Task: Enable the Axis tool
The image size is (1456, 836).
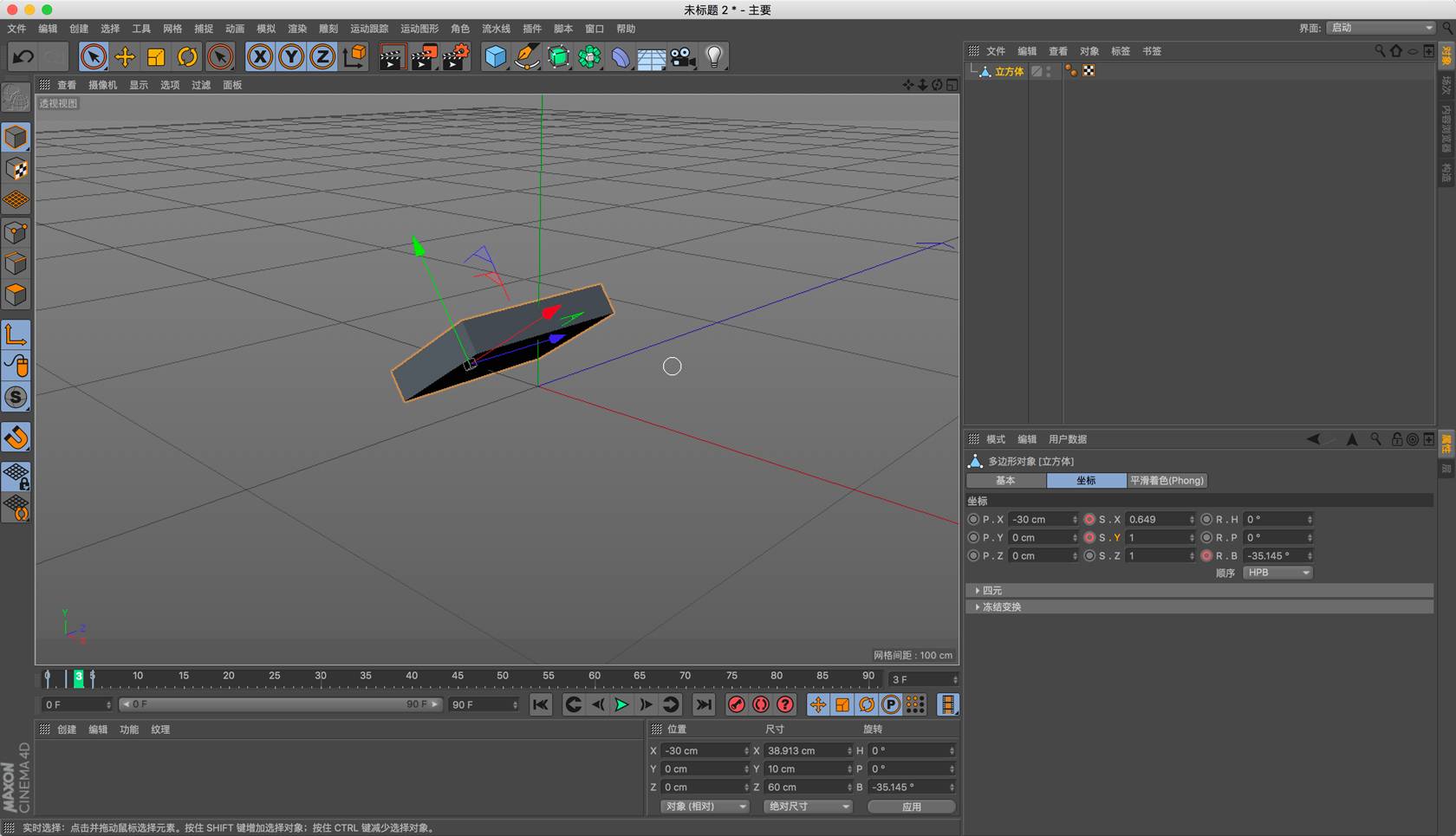Action: 16,334
